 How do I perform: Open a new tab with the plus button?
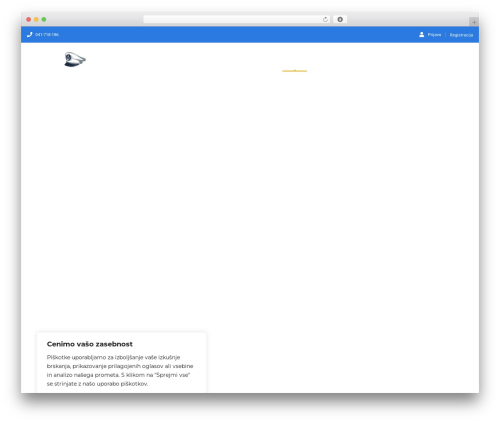point(474,22)
